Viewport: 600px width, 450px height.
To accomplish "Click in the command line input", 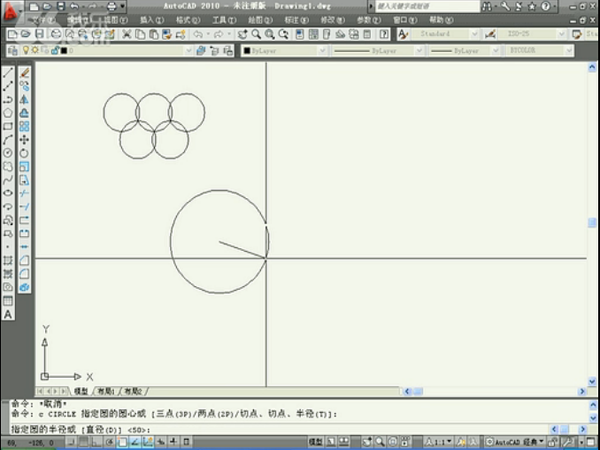I will [x=281, y=430].
